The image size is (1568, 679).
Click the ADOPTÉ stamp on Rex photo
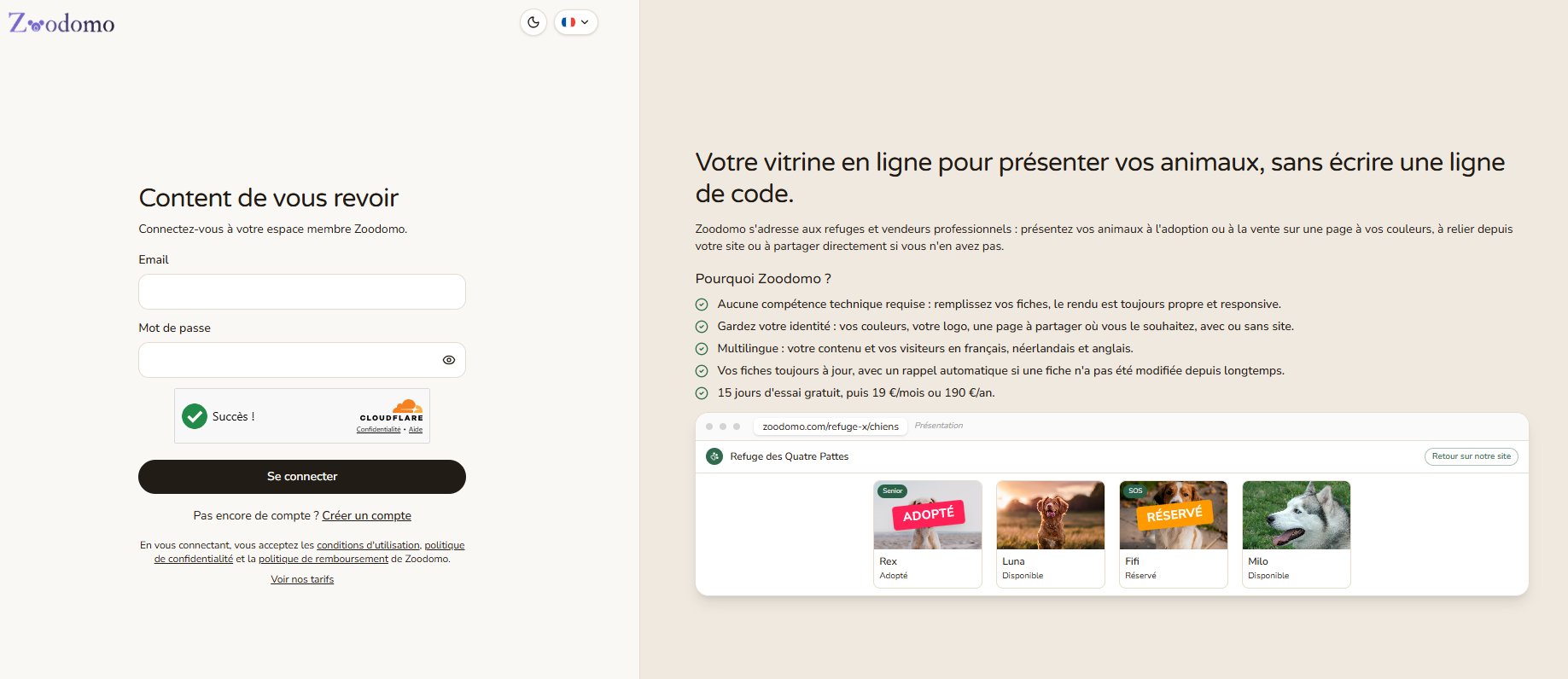click(929, 514)
